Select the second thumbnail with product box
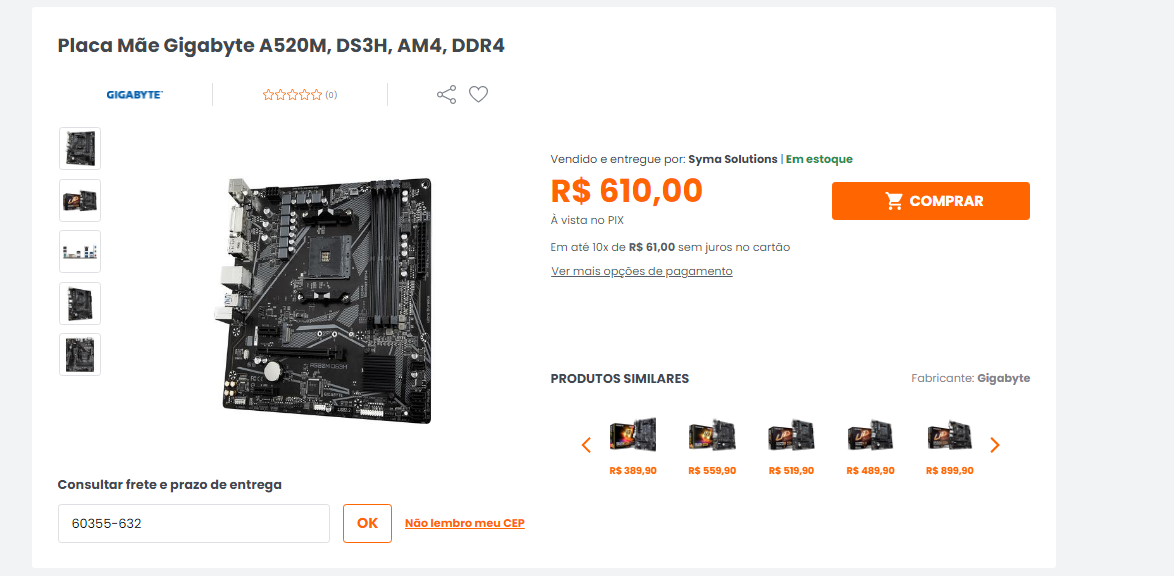 point(80,200)
